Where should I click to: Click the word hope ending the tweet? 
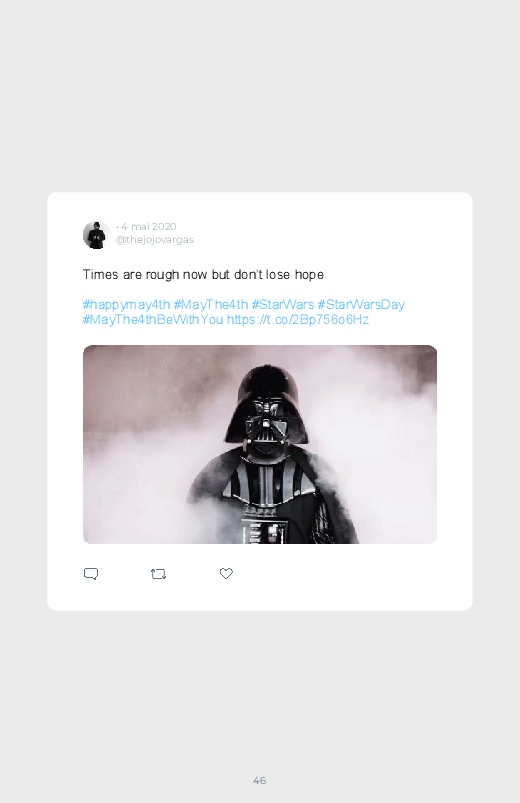(x=309, y=275)
